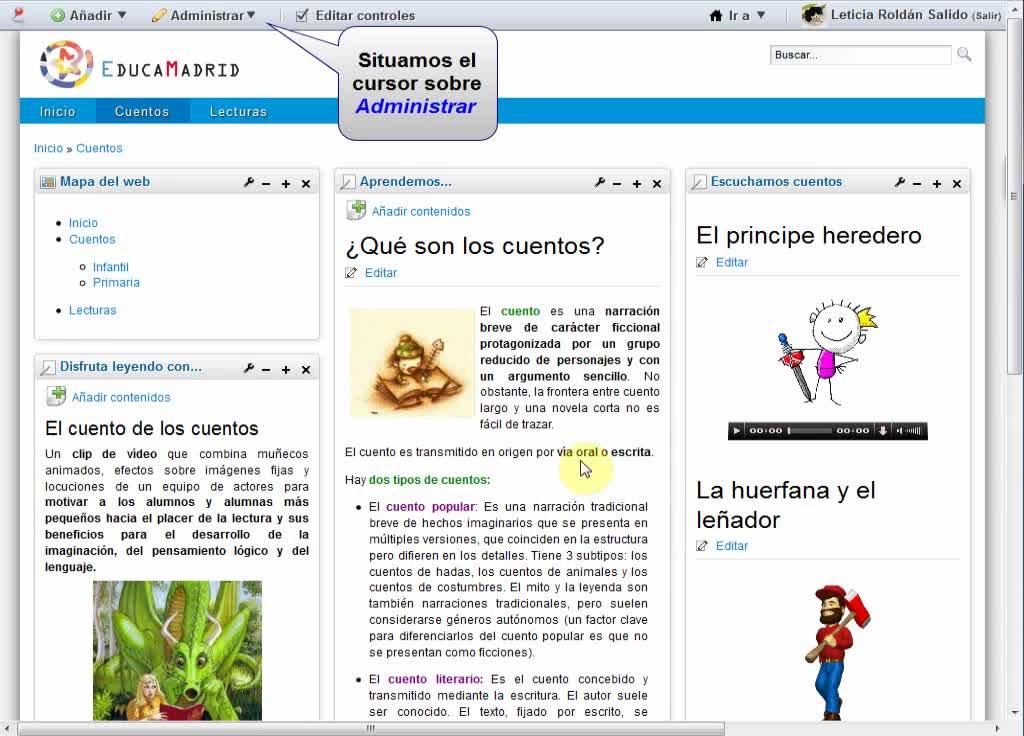The height and width of the screenshot is (736, 1024).
Task: Adjust the audio player volume control
Action: pos(910,431)
